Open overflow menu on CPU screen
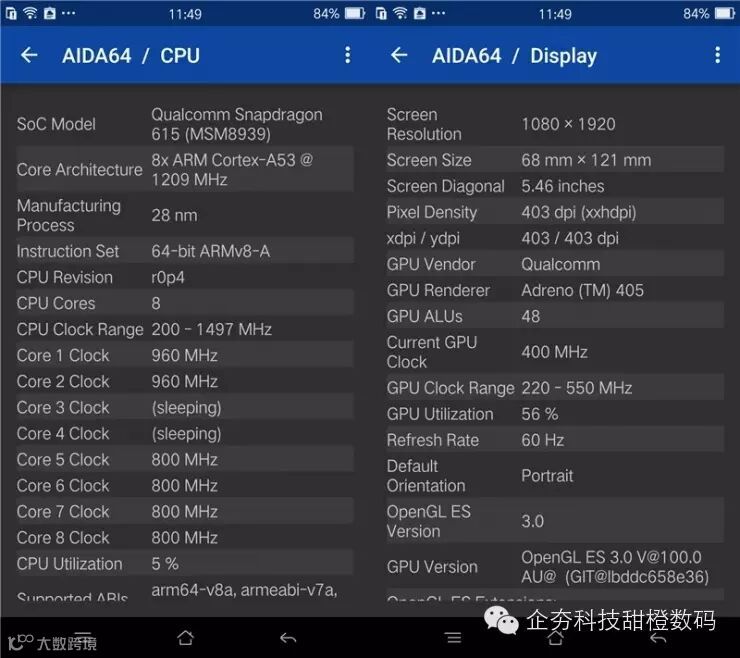 click(347, 55)
